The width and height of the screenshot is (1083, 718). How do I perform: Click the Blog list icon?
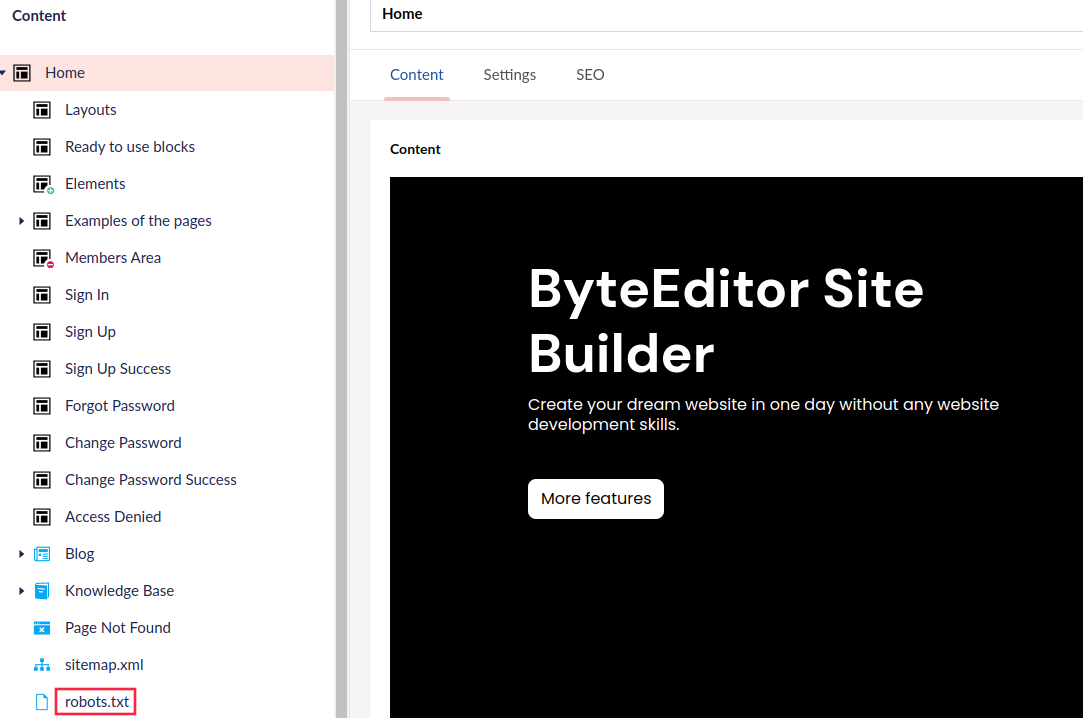pyautogui.click(x=42, y=554)
